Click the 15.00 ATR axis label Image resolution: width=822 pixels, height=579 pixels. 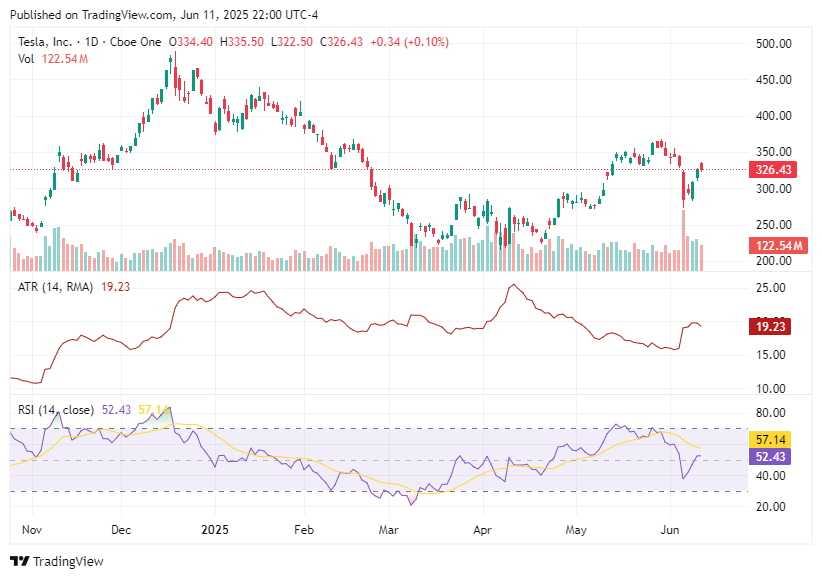[771, 355]
